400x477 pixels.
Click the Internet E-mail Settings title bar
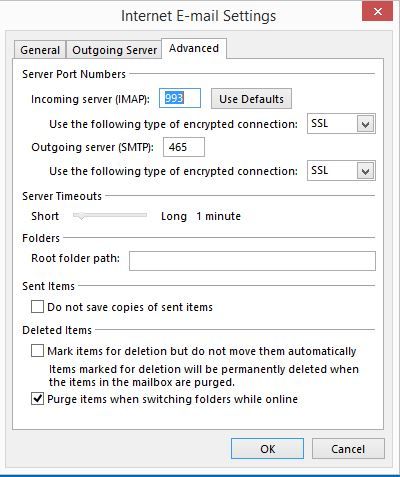199,16
